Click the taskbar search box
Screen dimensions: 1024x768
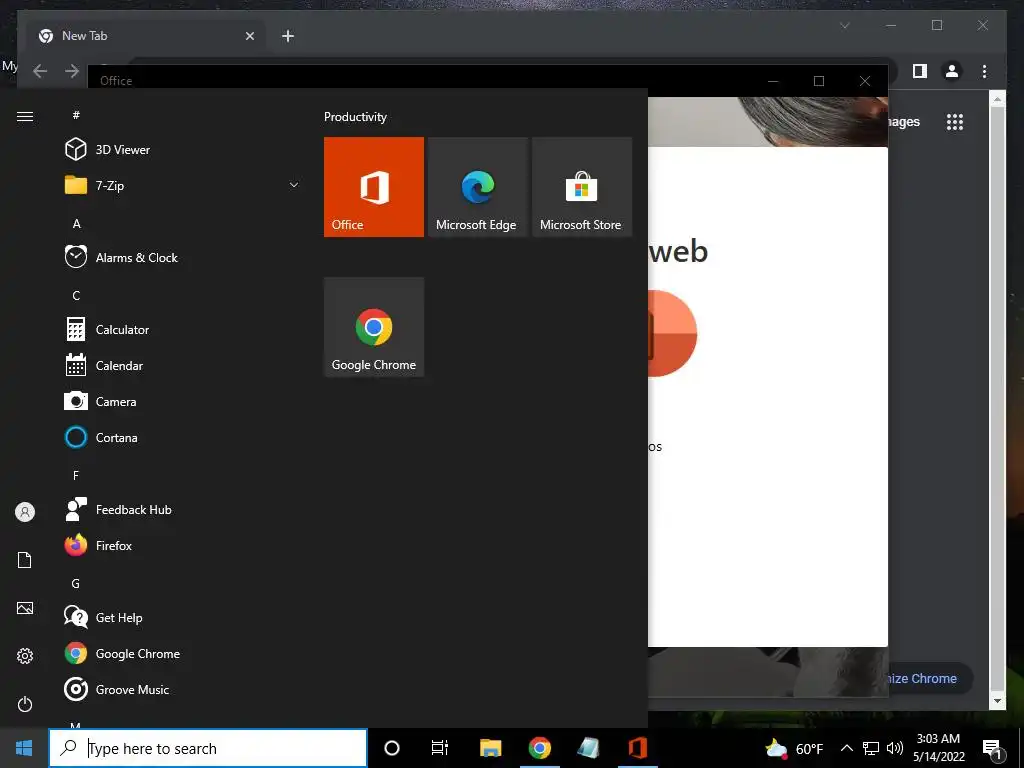[x=208, y=748]
